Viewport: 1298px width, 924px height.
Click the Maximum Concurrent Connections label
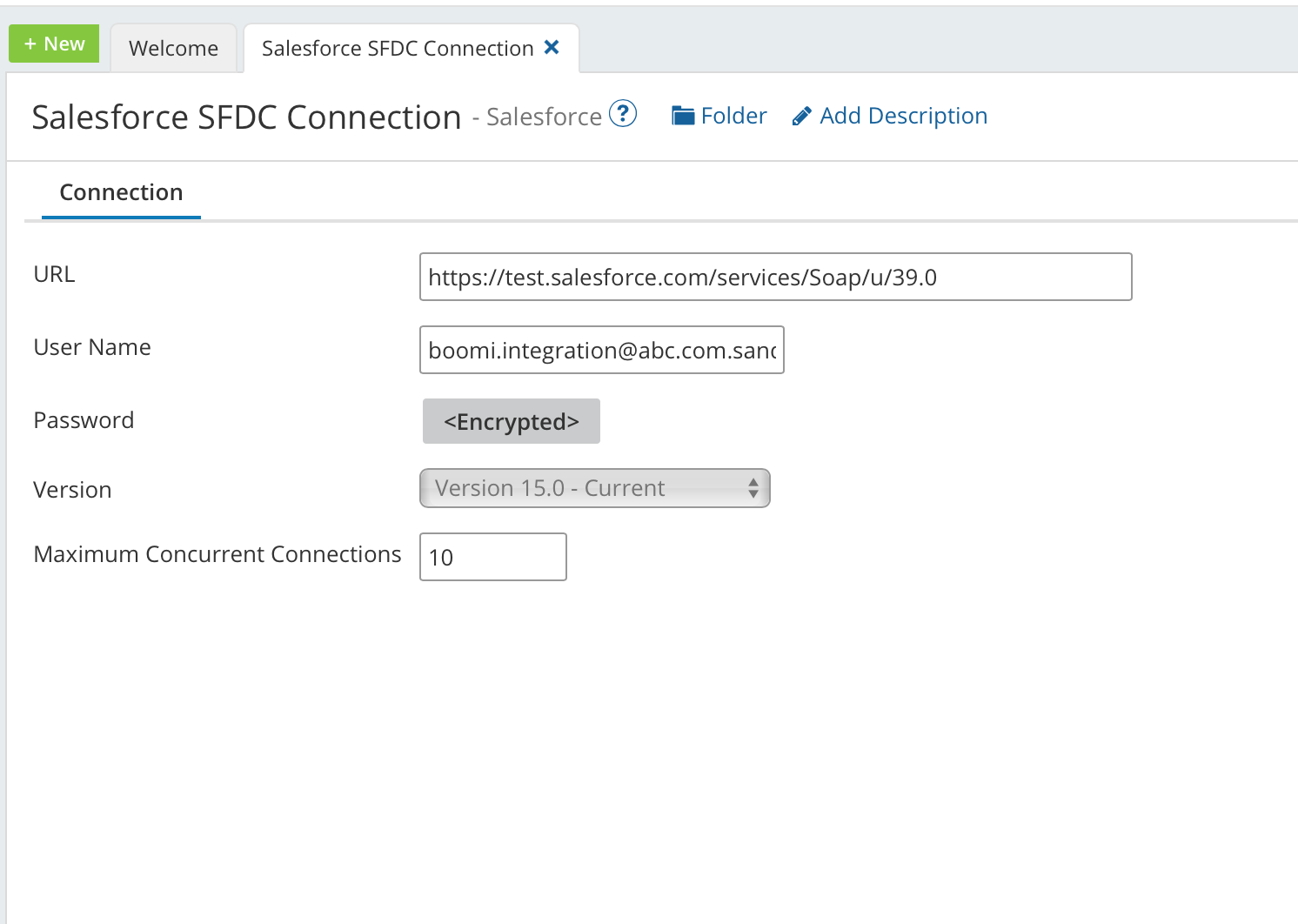[217, 554]
